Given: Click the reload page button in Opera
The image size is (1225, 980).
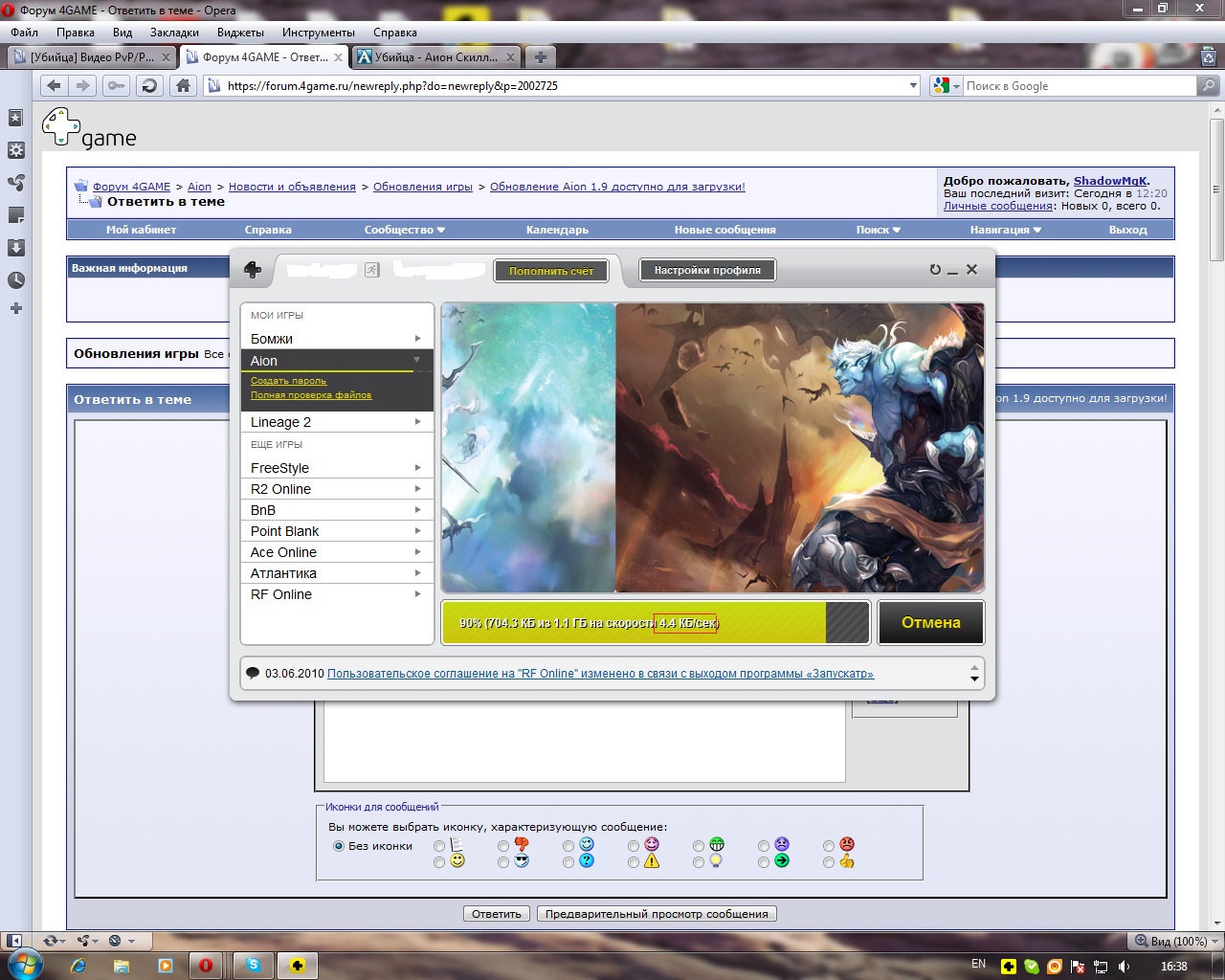Looking at the screenshot, I should coord(149,86).
